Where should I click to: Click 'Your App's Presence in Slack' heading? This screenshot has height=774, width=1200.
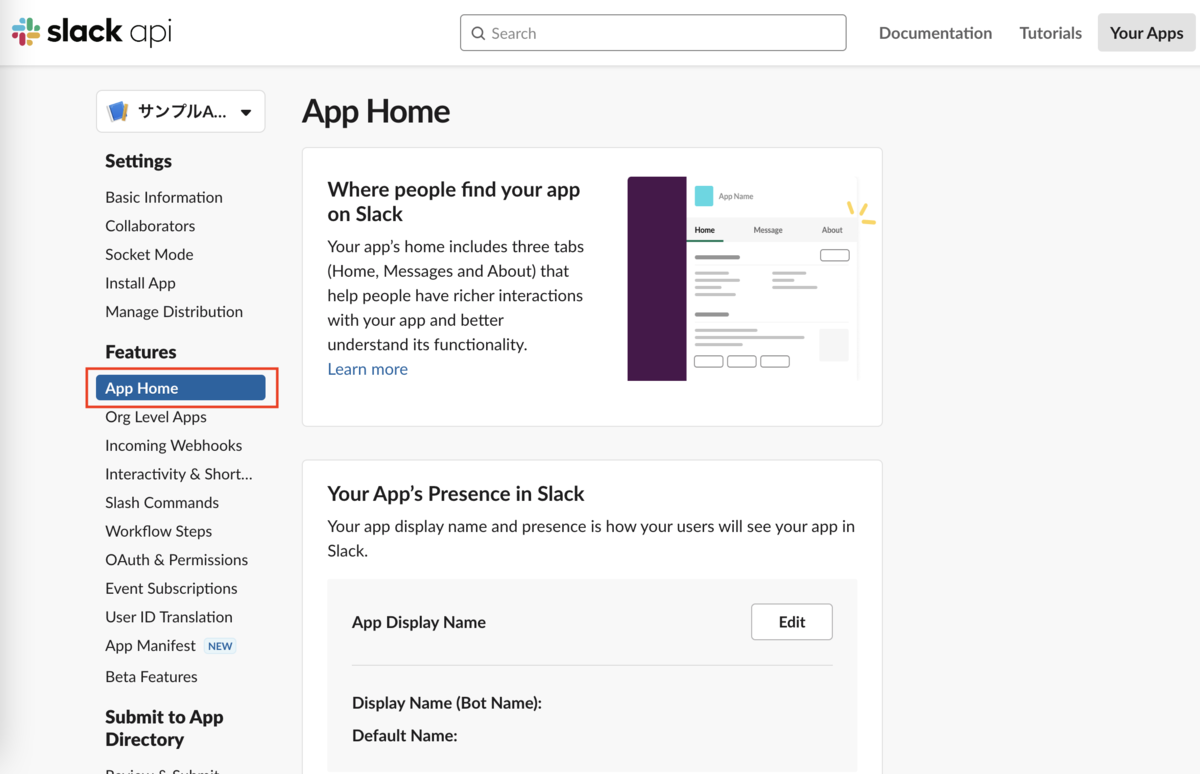point(455,494)
